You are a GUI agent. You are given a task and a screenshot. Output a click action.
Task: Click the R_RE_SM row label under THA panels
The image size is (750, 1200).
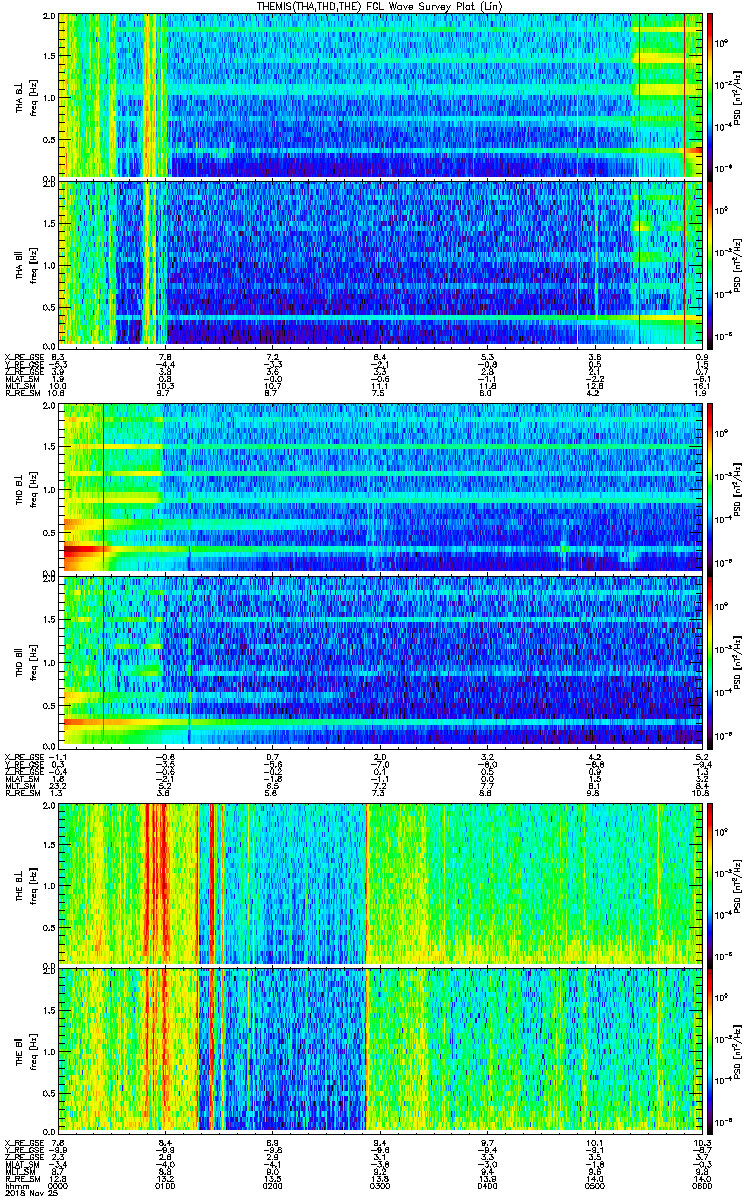click(x=22, y=395)
